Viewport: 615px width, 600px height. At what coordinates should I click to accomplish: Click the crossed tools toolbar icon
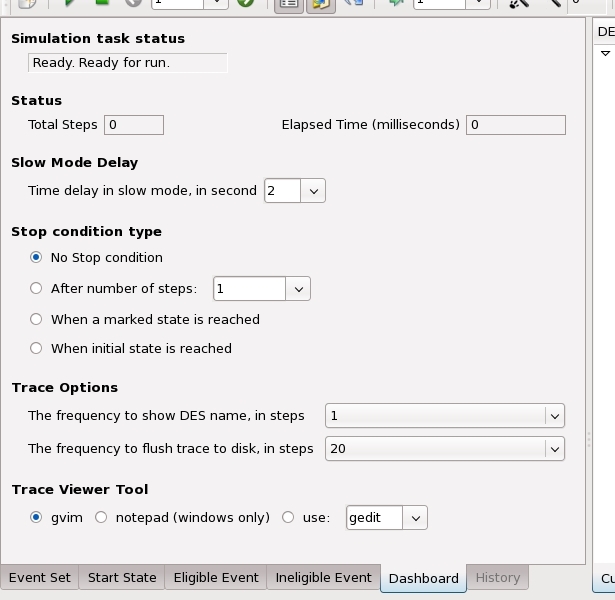coord(519,3)
